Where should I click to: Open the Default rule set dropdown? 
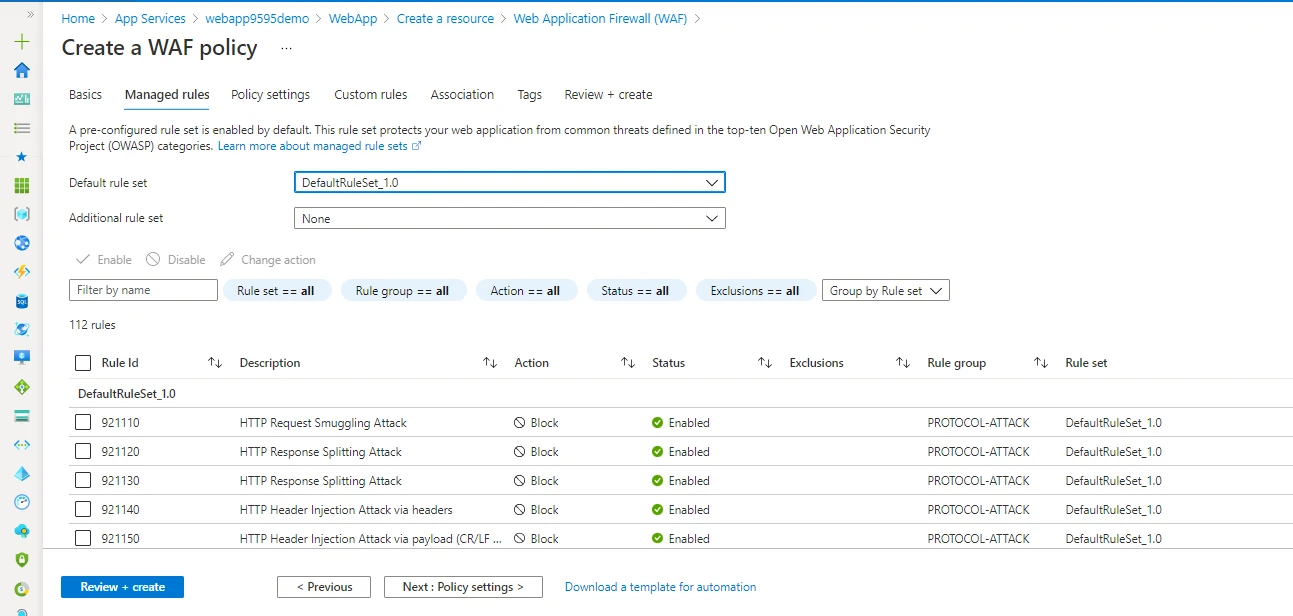pos(509,183)
